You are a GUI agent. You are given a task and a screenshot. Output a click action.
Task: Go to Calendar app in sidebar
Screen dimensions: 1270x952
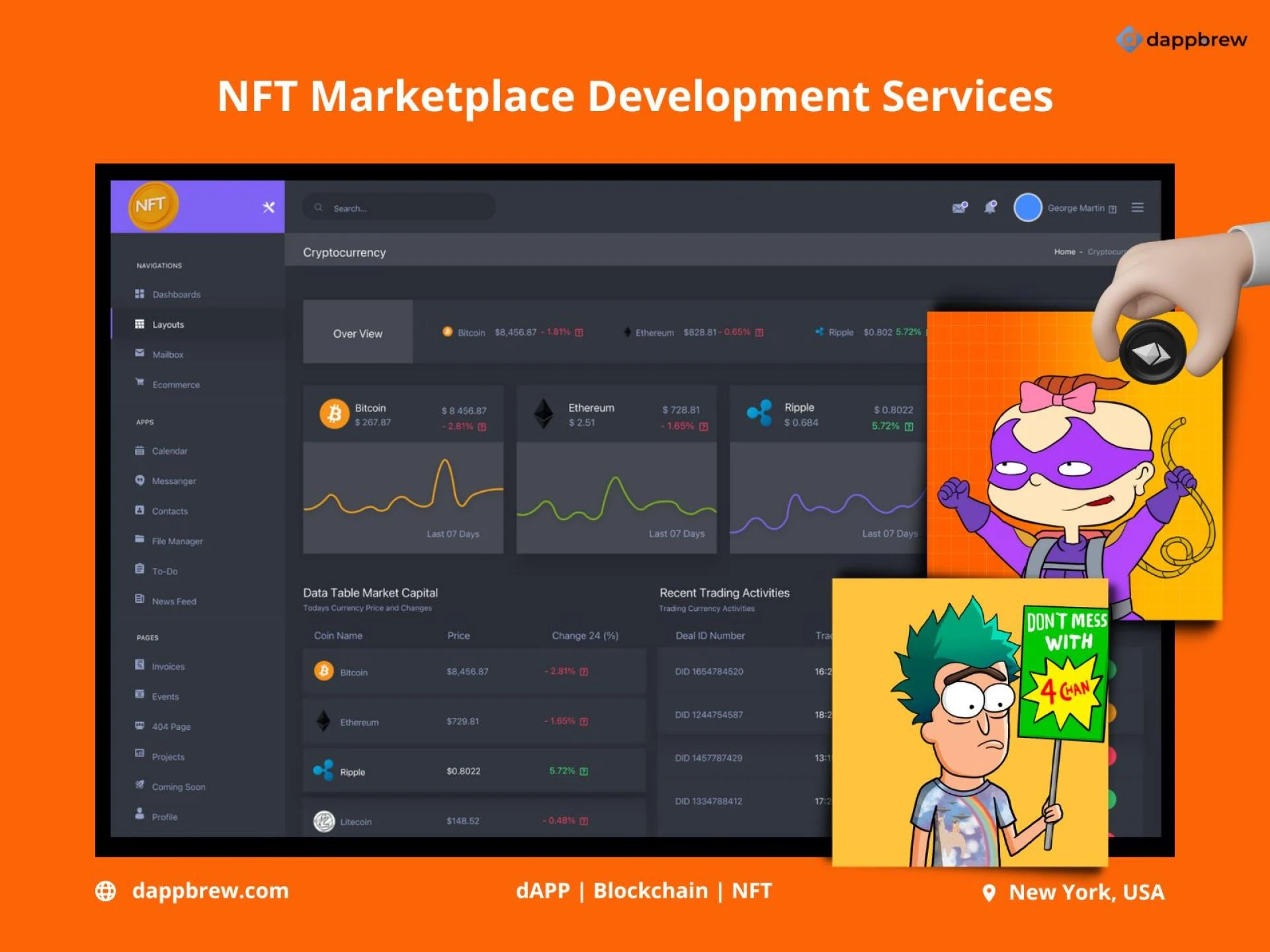[x=169, y=451]
